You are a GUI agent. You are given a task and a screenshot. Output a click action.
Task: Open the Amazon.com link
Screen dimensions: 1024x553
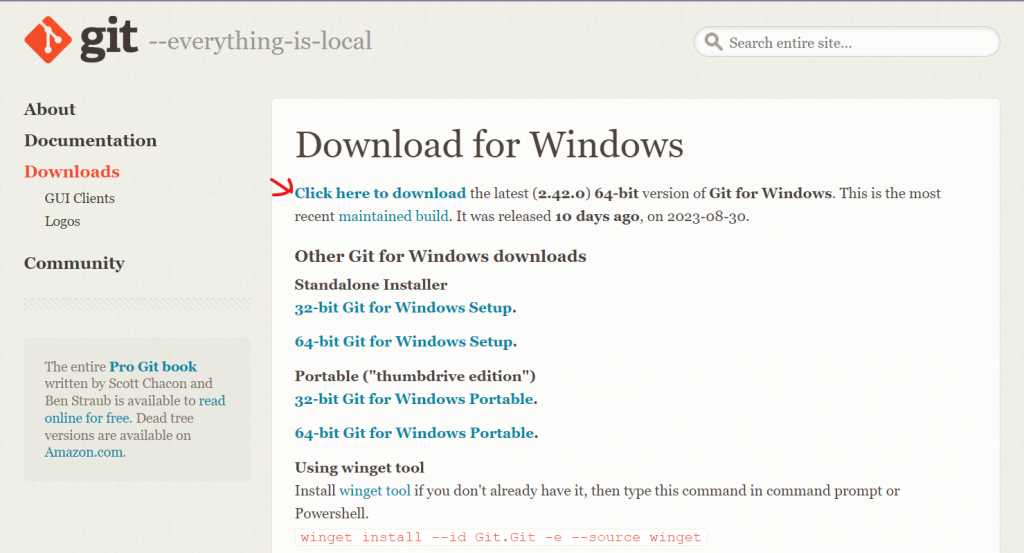[84, 452]
